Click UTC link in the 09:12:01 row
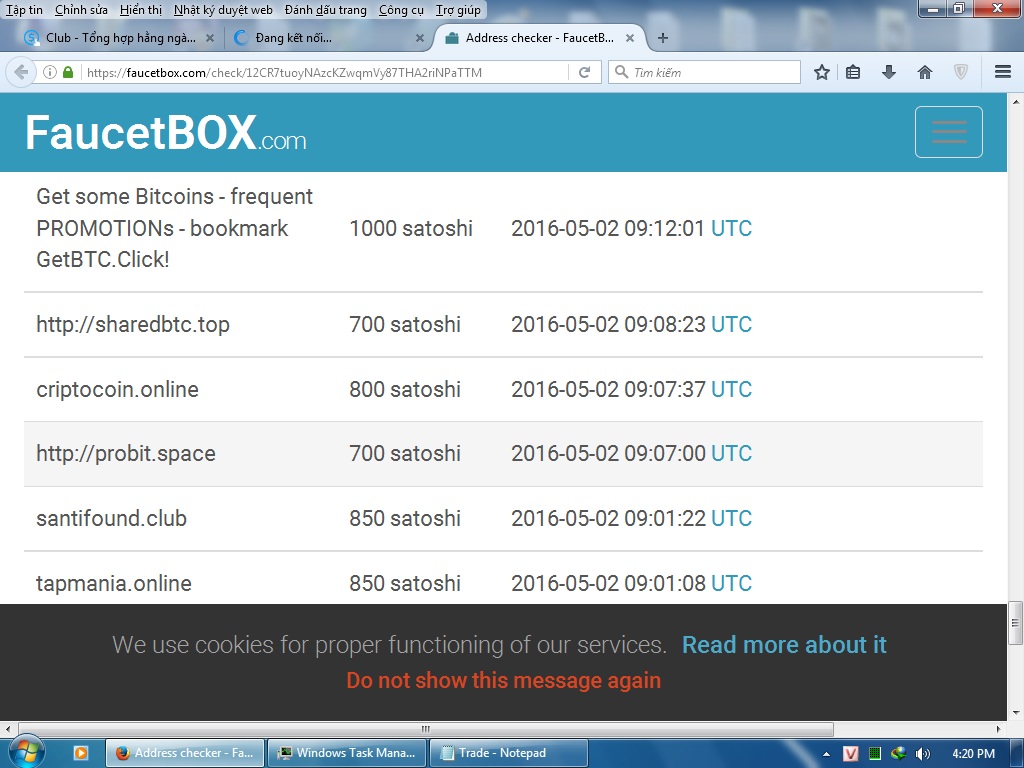The width and height of the screenshot is (1024, 768). tap(731, 228)
